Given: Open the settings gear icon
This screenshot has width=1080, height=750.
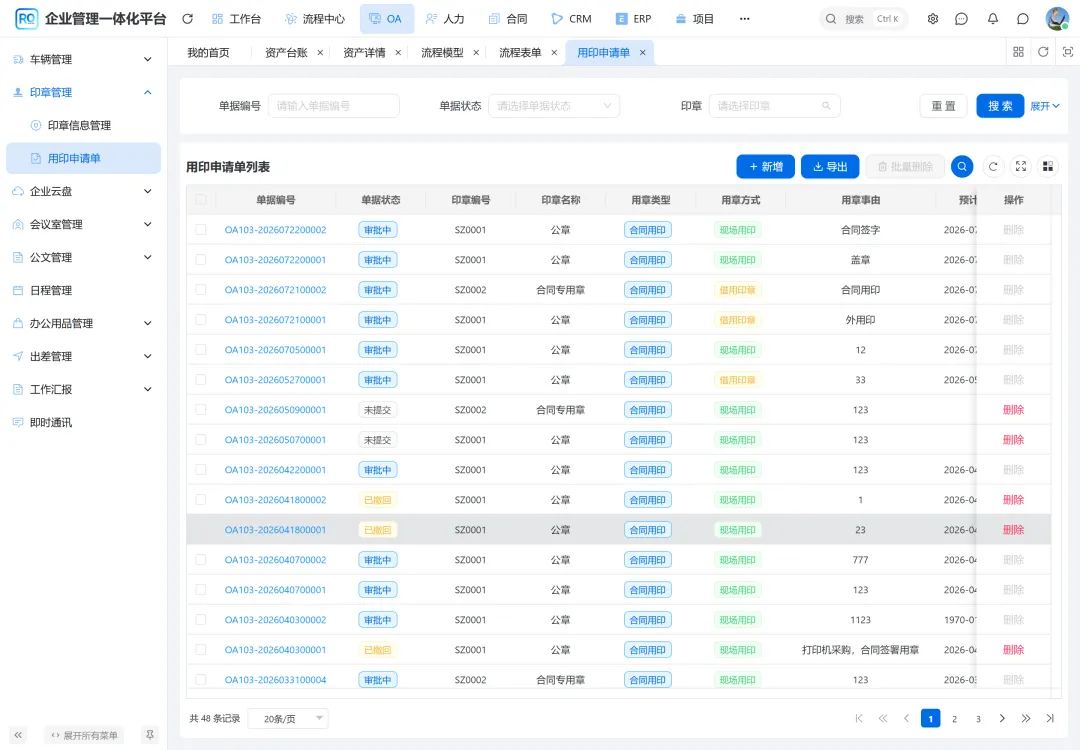Looking at the screenshot, I should (x=933, y=19).
